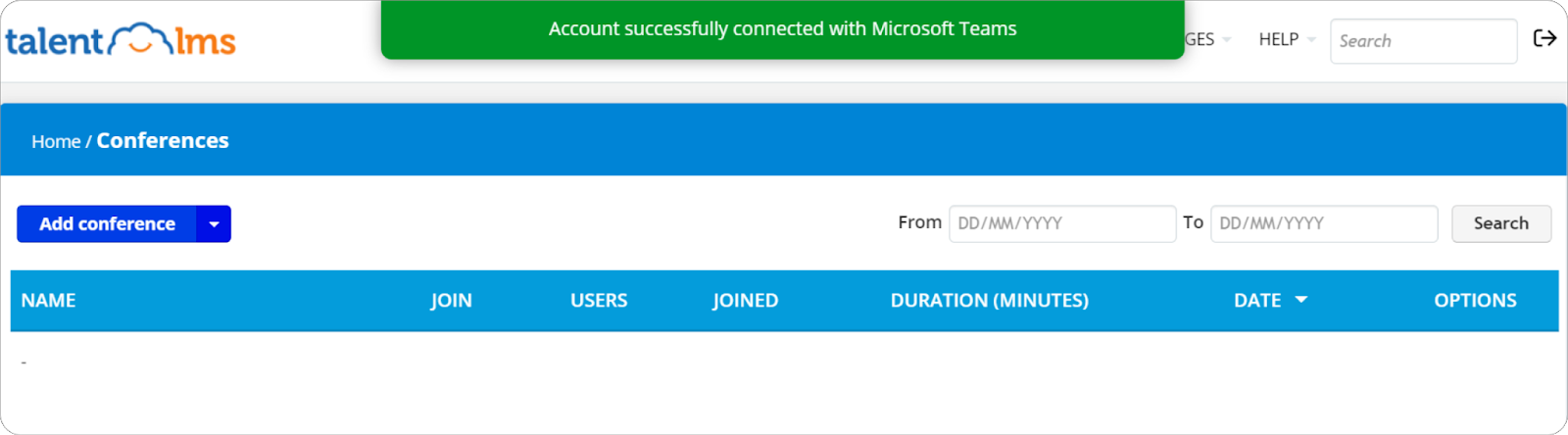The height and width of the screenshot is (435, 1568).
Task: Click the OPTIONS column header
Action: [x=1475, y=301]
